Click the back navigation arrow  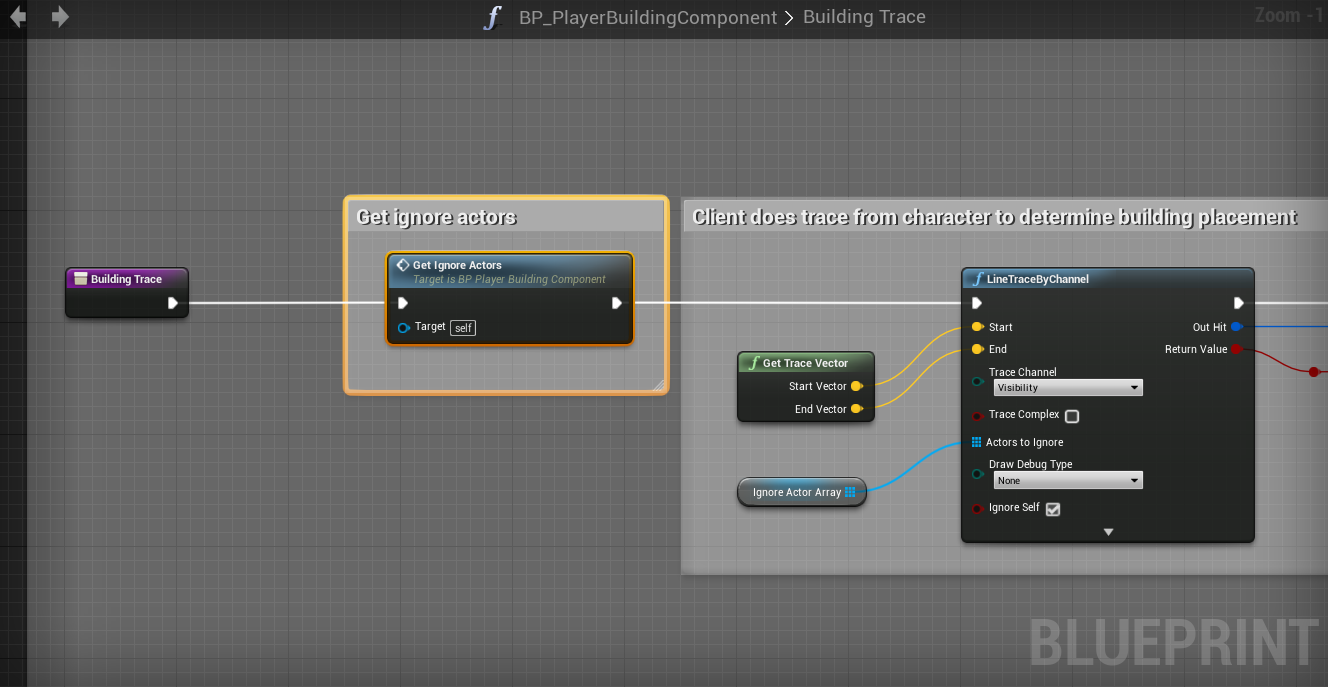coord(18,17)
